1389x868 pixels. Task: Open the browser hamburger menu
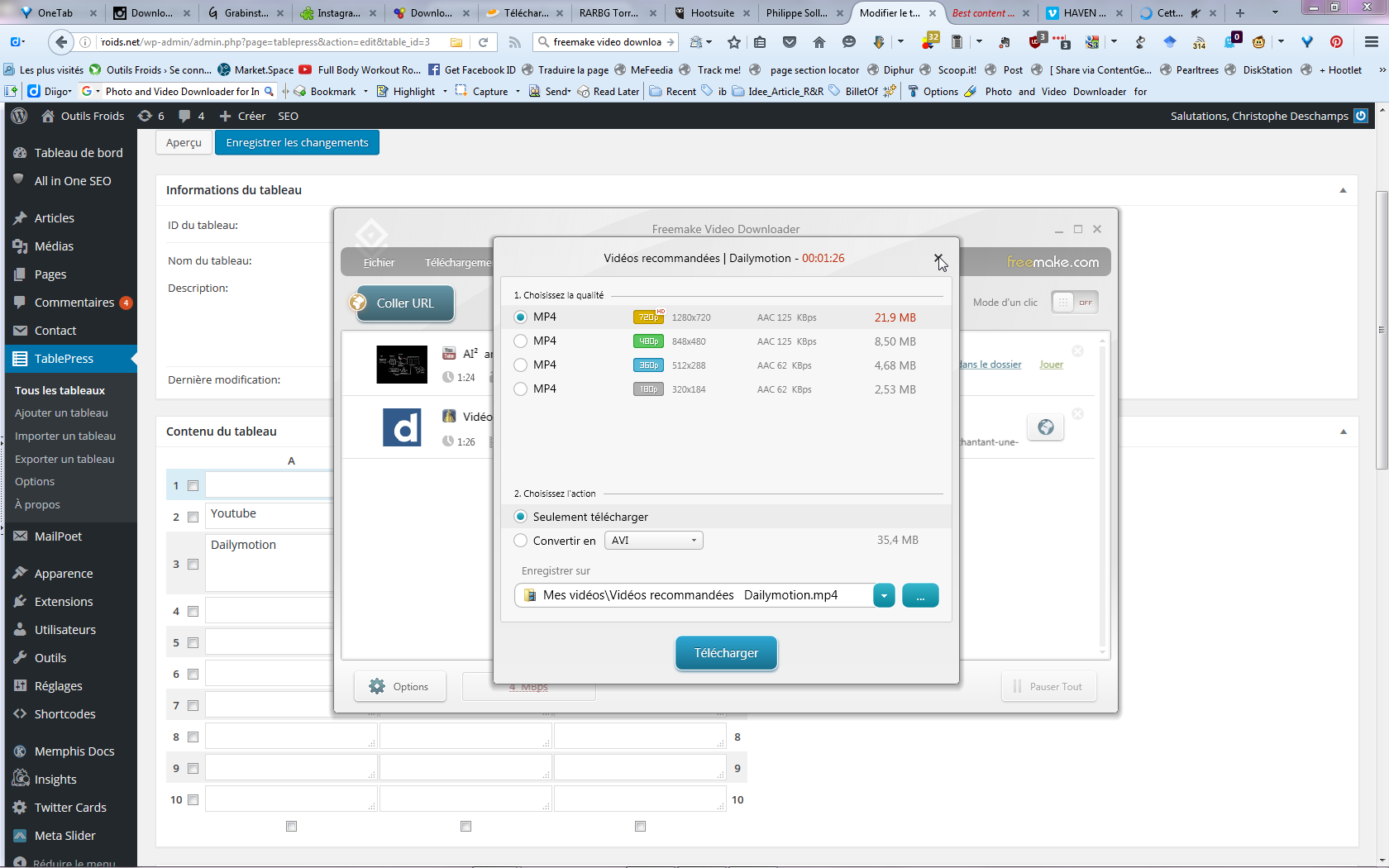pyautogui.click(x=1371, y=42)
